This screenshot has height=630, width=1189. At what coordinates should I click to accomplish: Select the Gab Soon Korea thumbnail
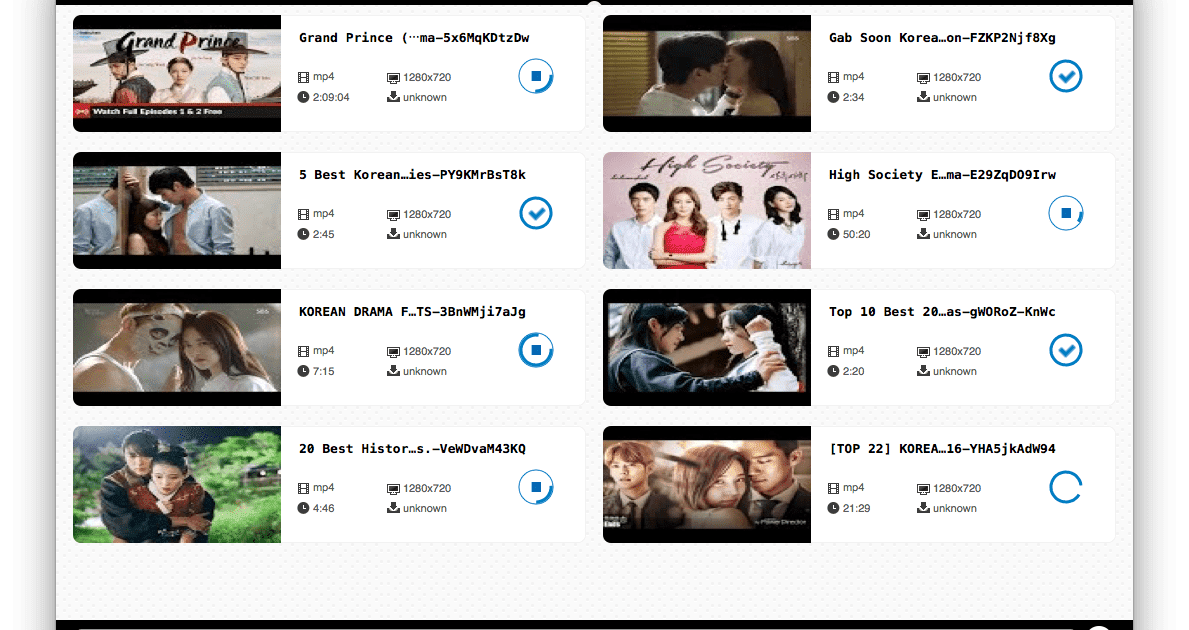click(707, 74)
